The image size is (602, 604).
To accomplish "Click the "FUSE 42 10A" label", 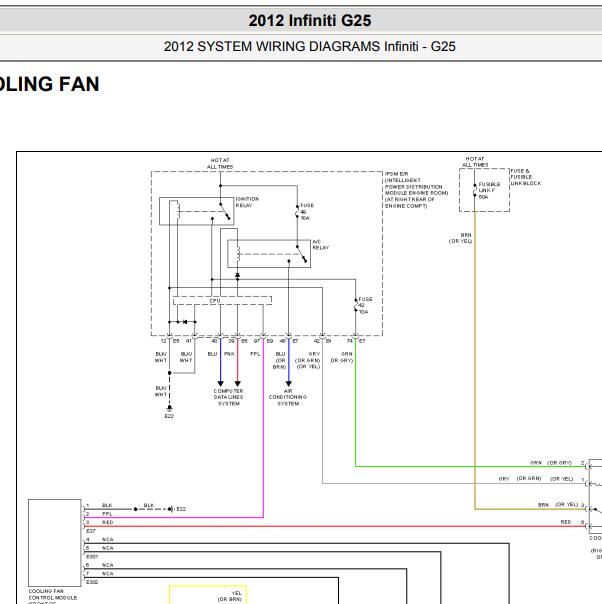I will [365, 305].
